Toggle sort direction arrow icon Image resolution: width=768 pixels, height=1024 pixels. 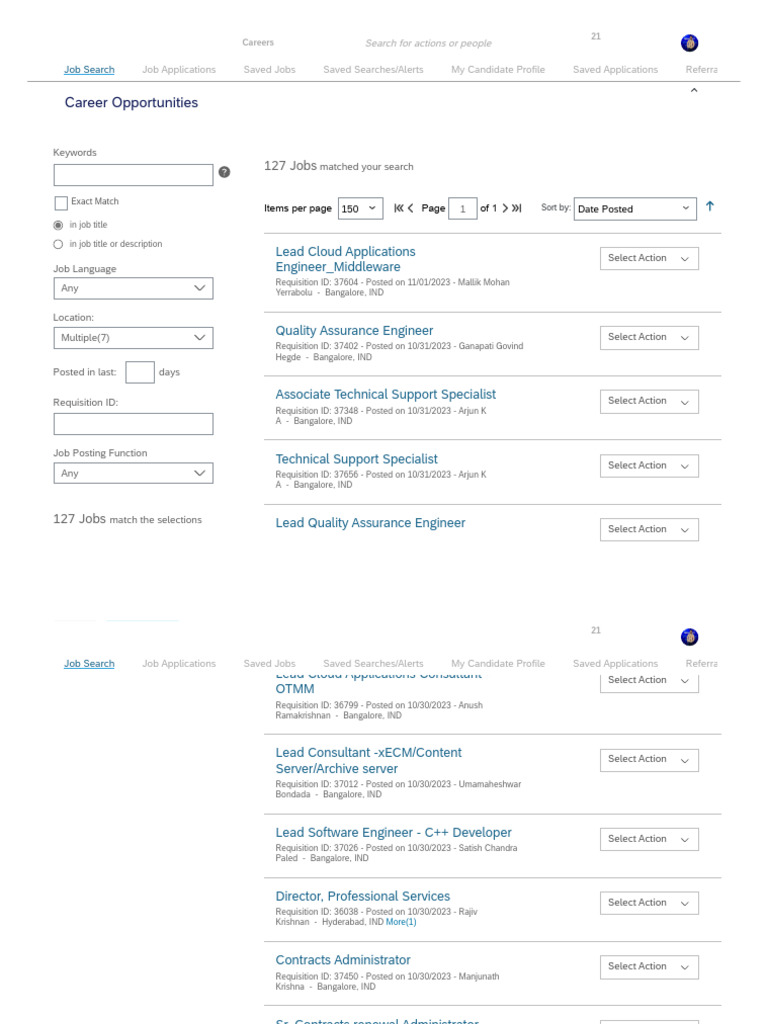pyautogui.click(x=710, y=206)
